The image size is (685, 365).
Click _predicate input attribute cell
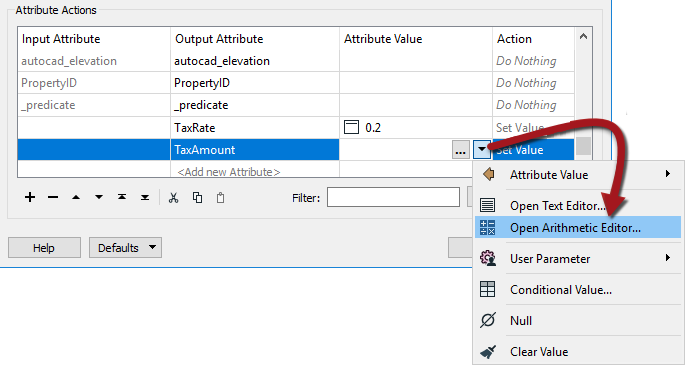point(94,105)
